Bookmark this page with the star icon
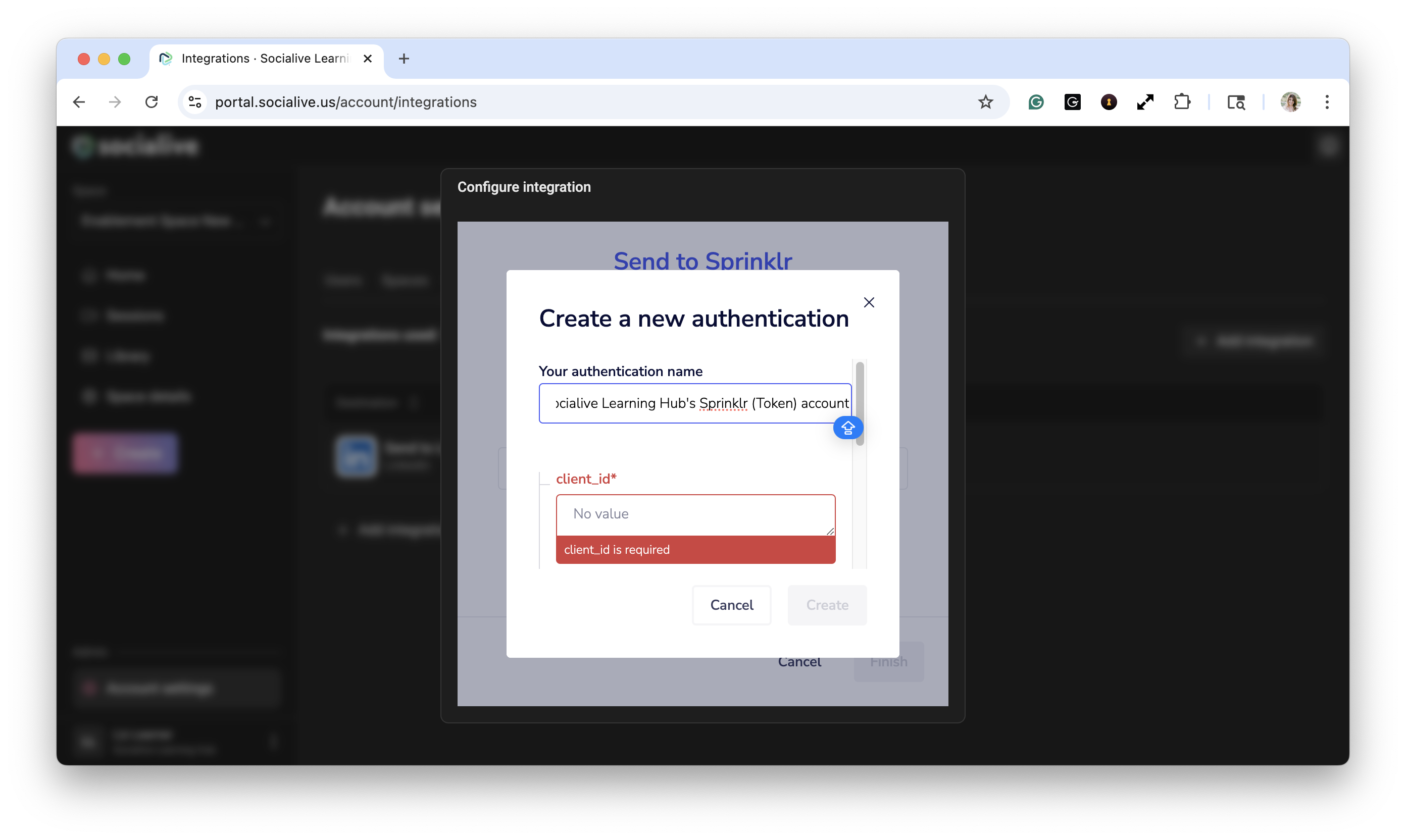Image resolution: width=1406 pixels, height=840 pixels. click(985, 102)
